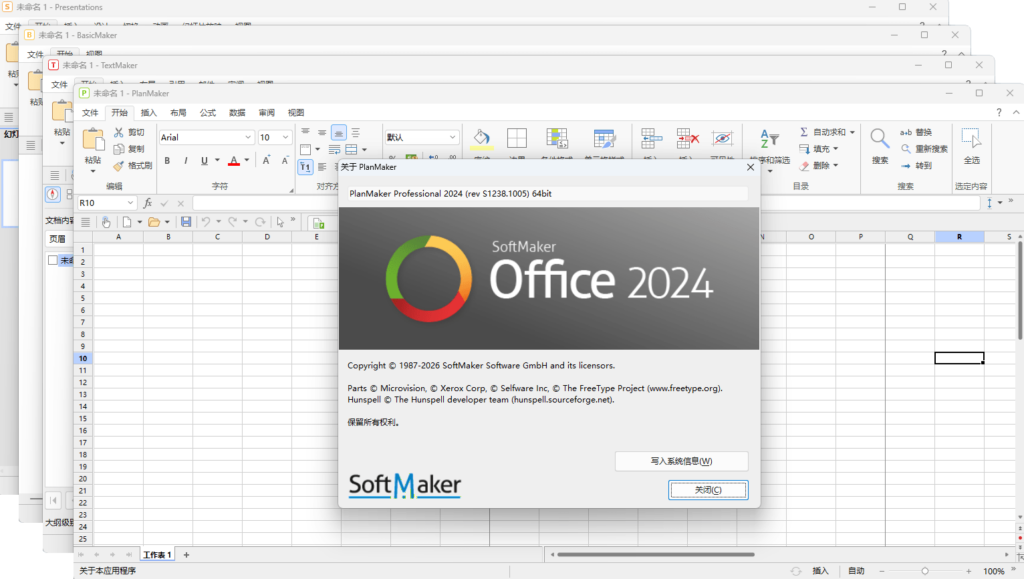The image size is (1024, 579).
Task: Open the PlanMaker 文件 menu
Action: click(x=90, y=113)
